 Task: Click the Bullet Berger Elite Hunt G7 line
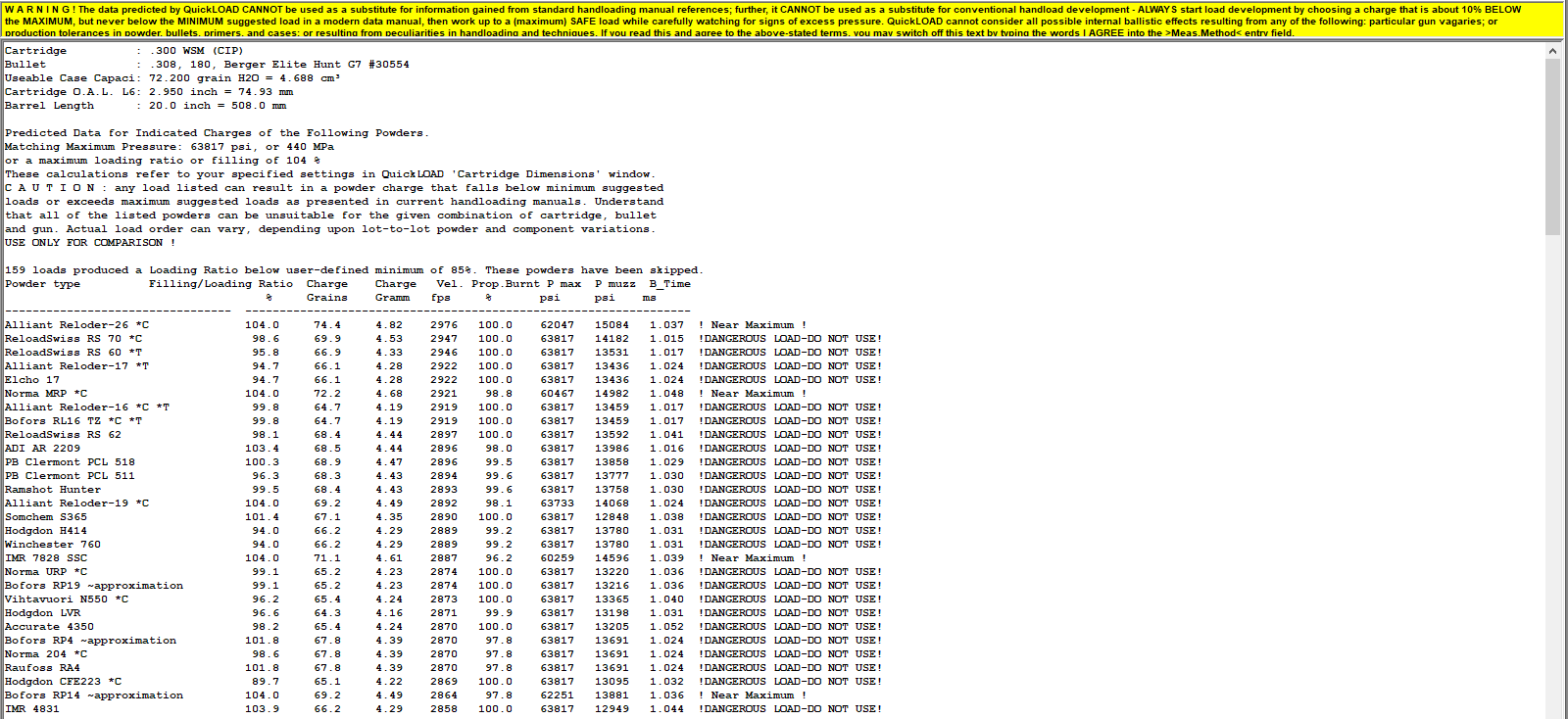point(207,65)
